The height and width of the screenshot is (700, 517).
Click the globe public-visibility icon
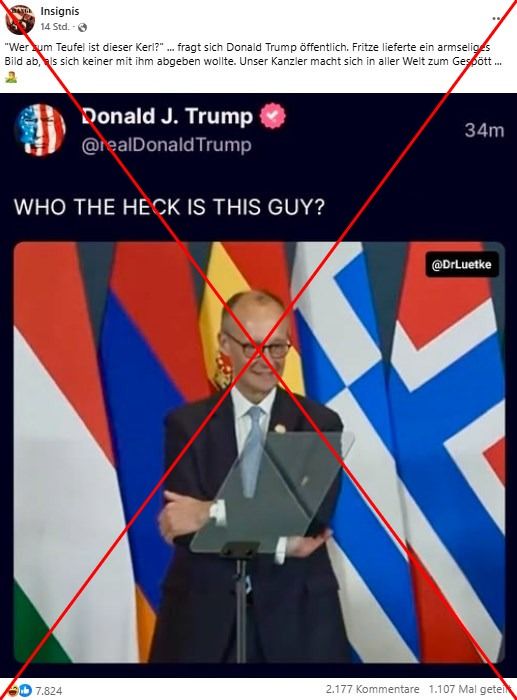(x=82, y=27)
